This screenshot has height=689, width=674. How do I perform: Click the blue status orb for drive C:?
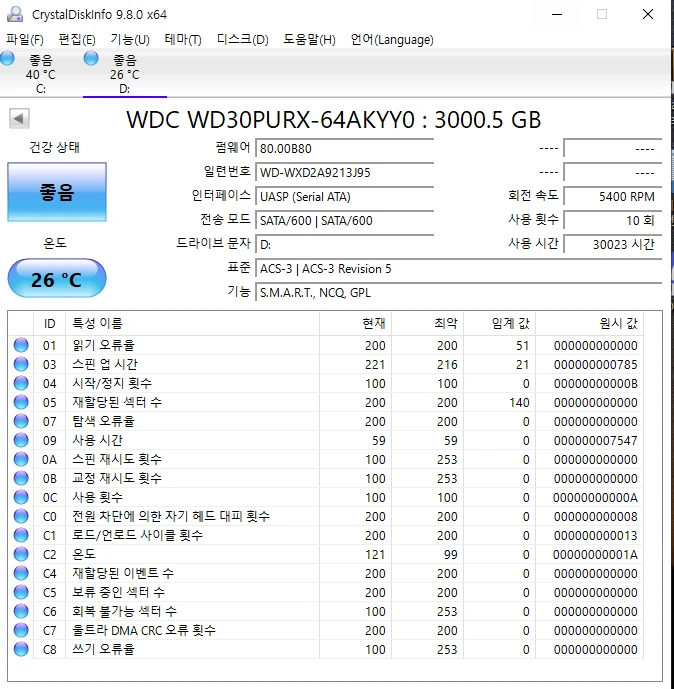pyautogui.click(x=7, y=58)
